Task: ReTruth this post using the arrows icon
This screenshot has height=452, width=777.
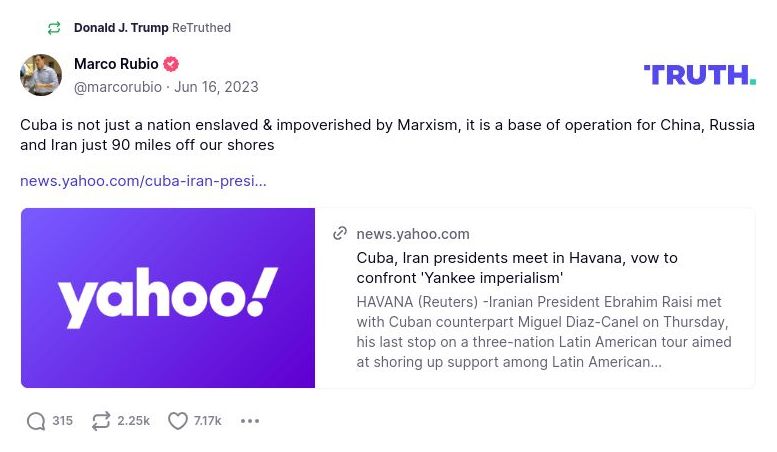Action: click(x=101, y=421)
